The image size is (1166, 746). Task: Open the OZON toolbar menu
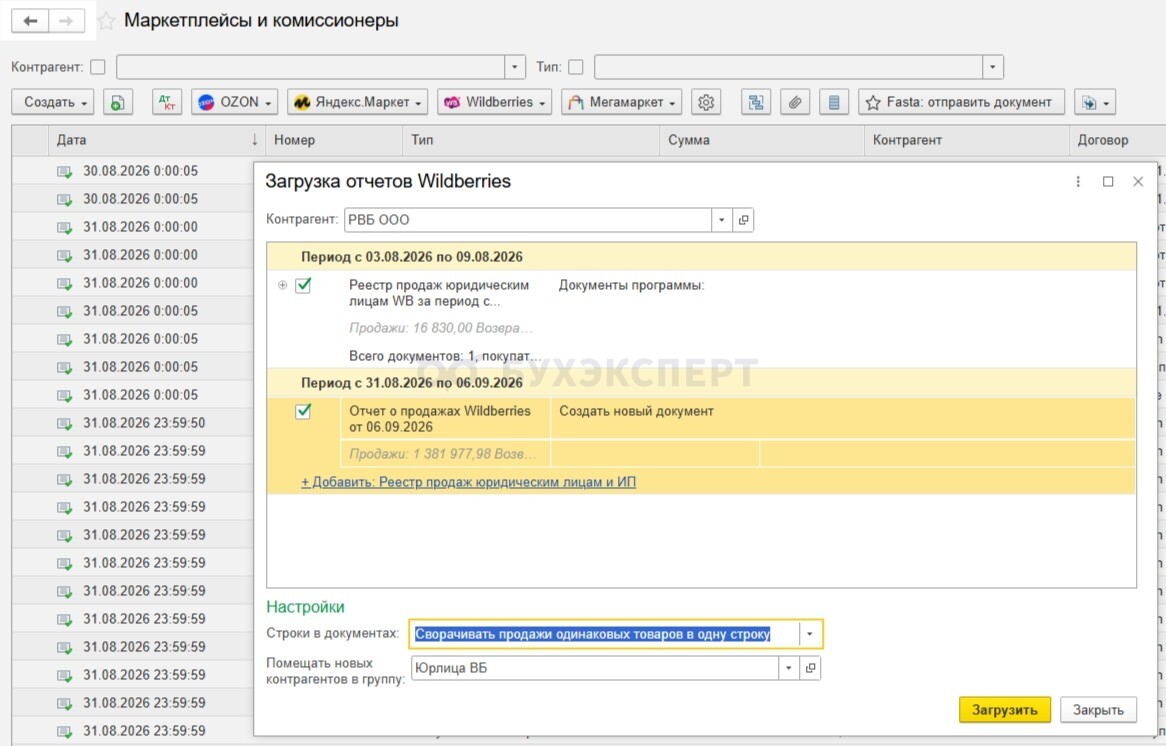(234, 102)
